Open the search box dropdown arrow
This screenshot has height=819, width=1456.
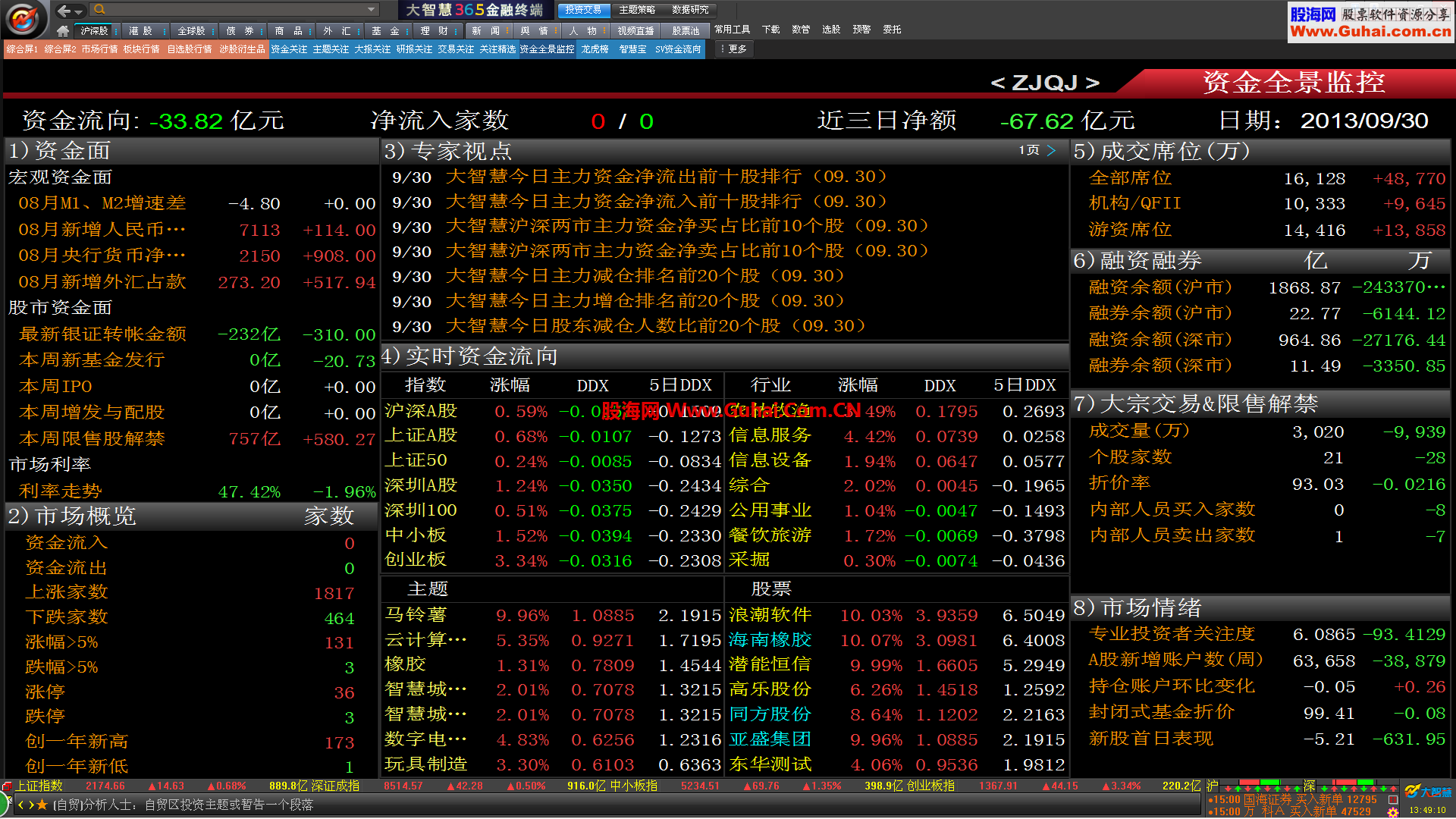[371, 10]
